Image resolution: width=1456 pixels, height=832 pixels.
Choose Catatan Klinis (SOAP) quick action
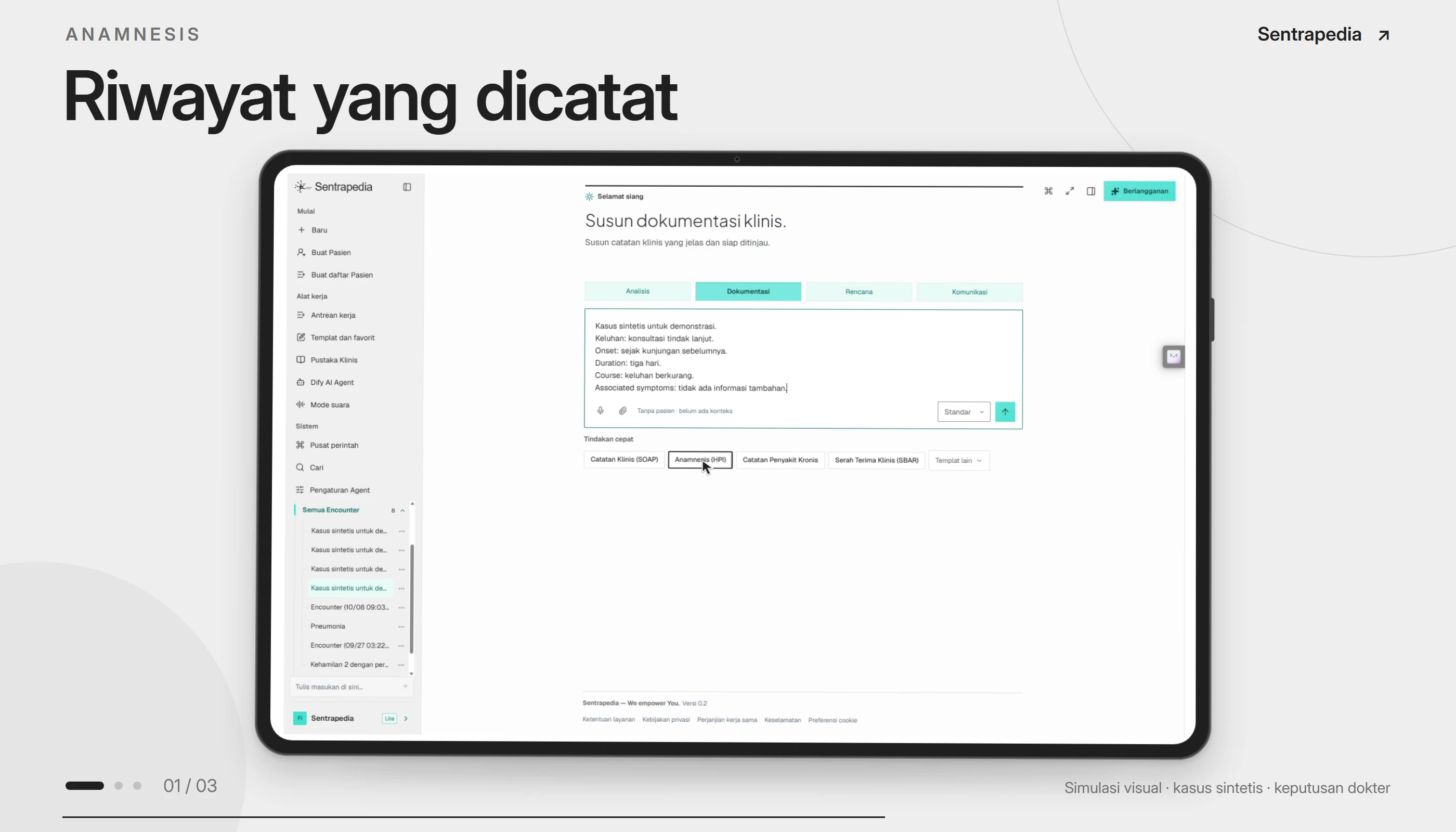tap(624, 460)
